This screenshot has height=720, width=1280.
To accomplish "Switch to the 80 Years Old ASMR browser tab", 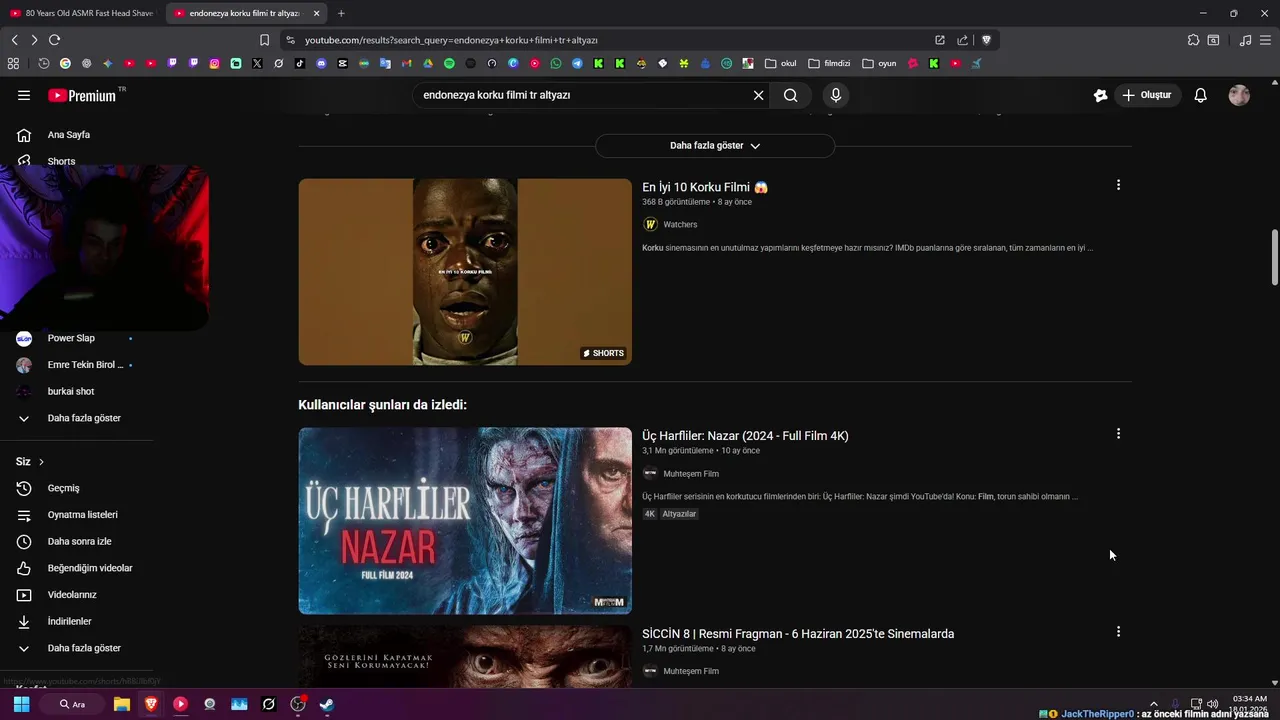I will pyautogui.click(x=82, y=13).
